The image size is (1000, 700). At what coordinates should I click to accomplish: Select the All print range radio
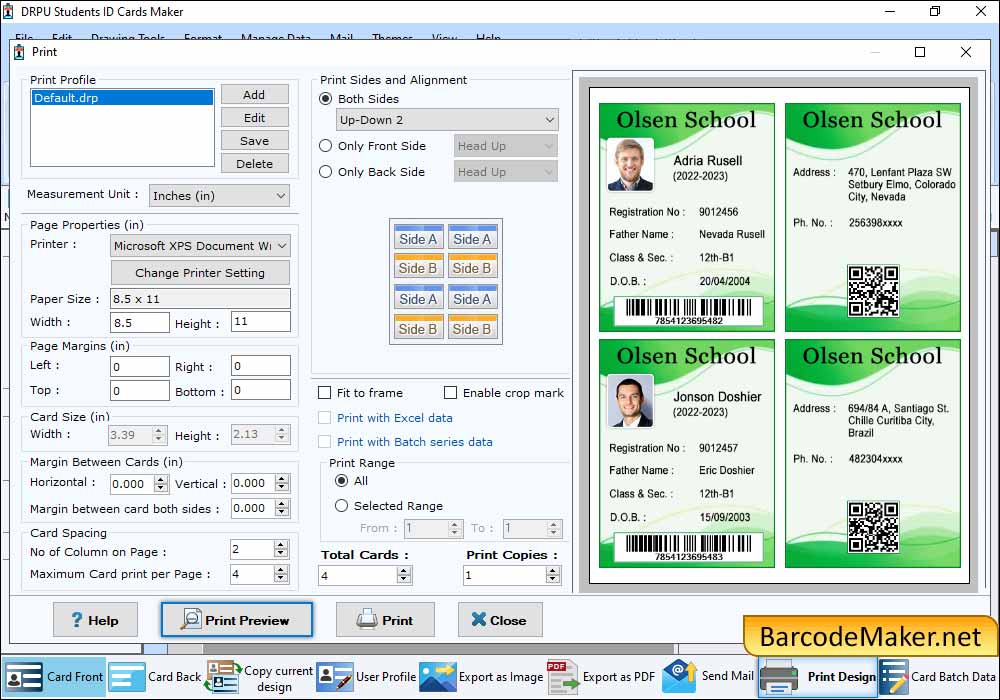pyautogui.click(x=342, y=481)
